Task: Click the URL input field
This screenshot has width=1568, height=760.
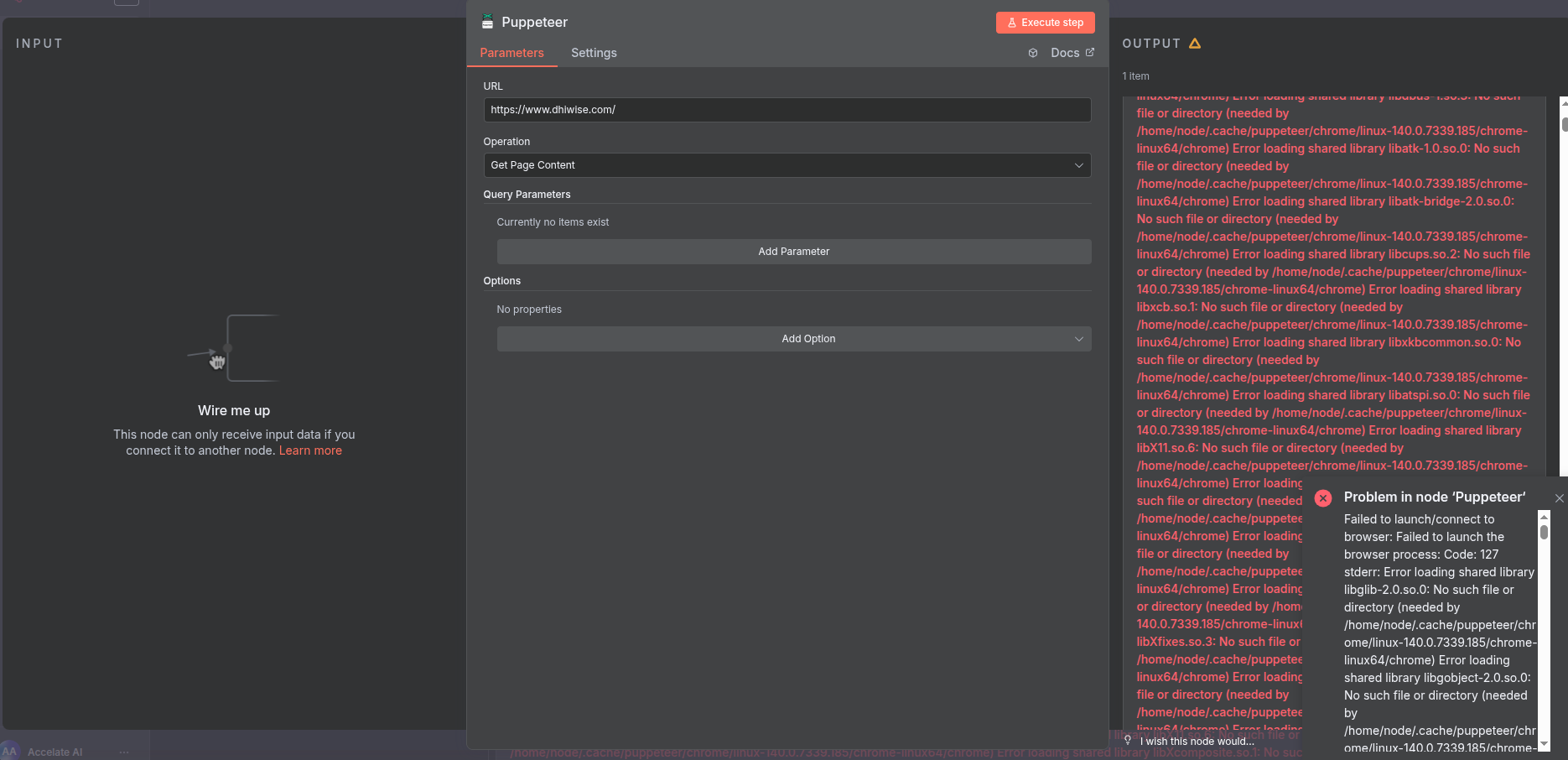Action: coord(787,110)
